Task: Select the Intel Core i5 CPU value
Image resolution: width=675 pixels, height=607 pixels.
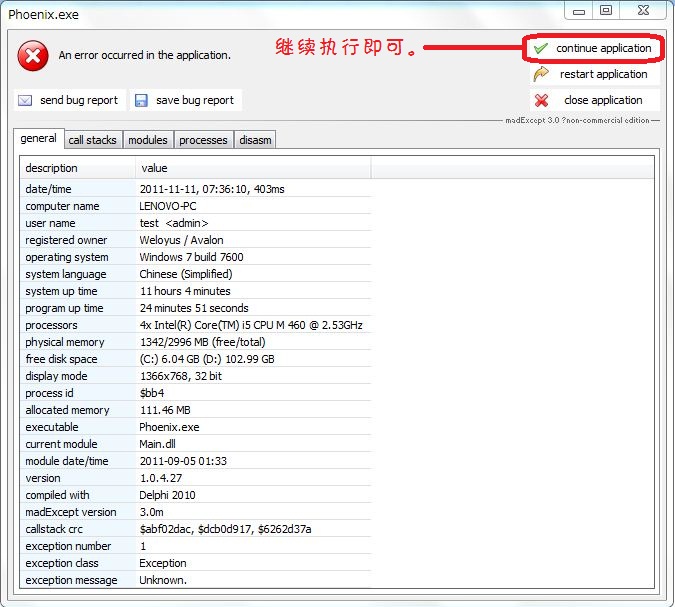Action: click(x=251, y=325)
